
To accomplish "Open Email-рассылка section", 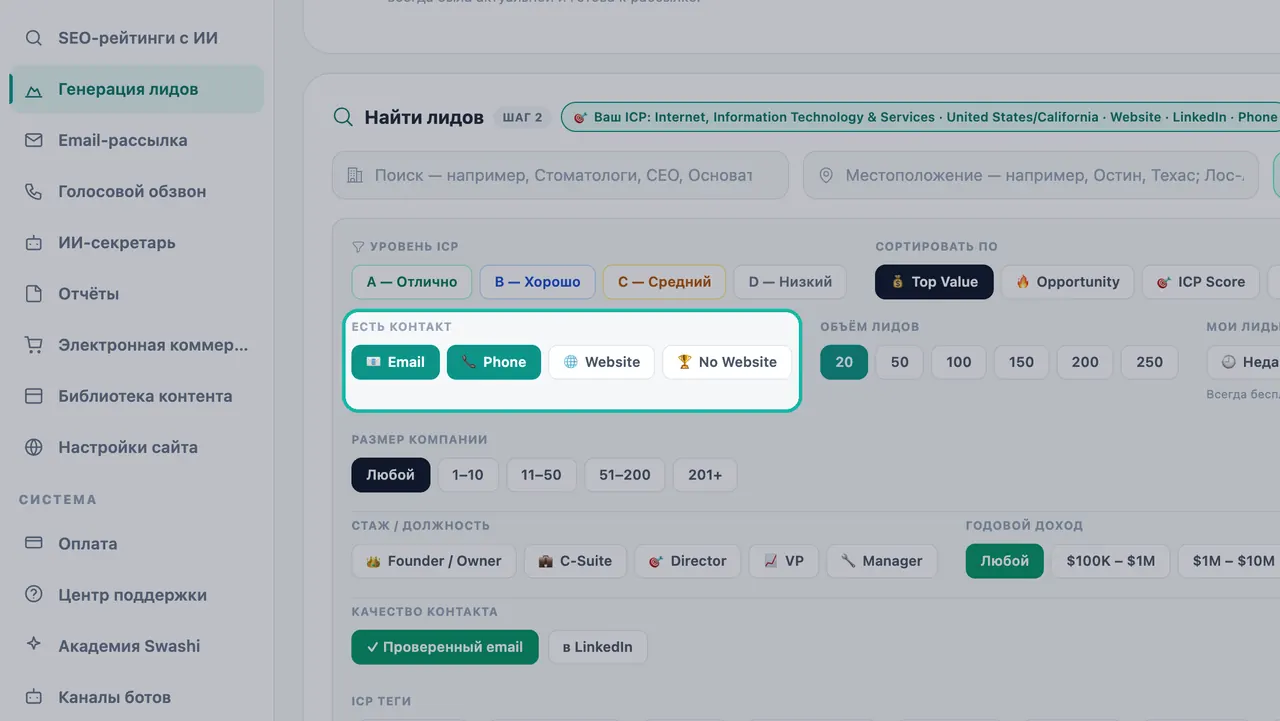I will (x=136, y=140).
